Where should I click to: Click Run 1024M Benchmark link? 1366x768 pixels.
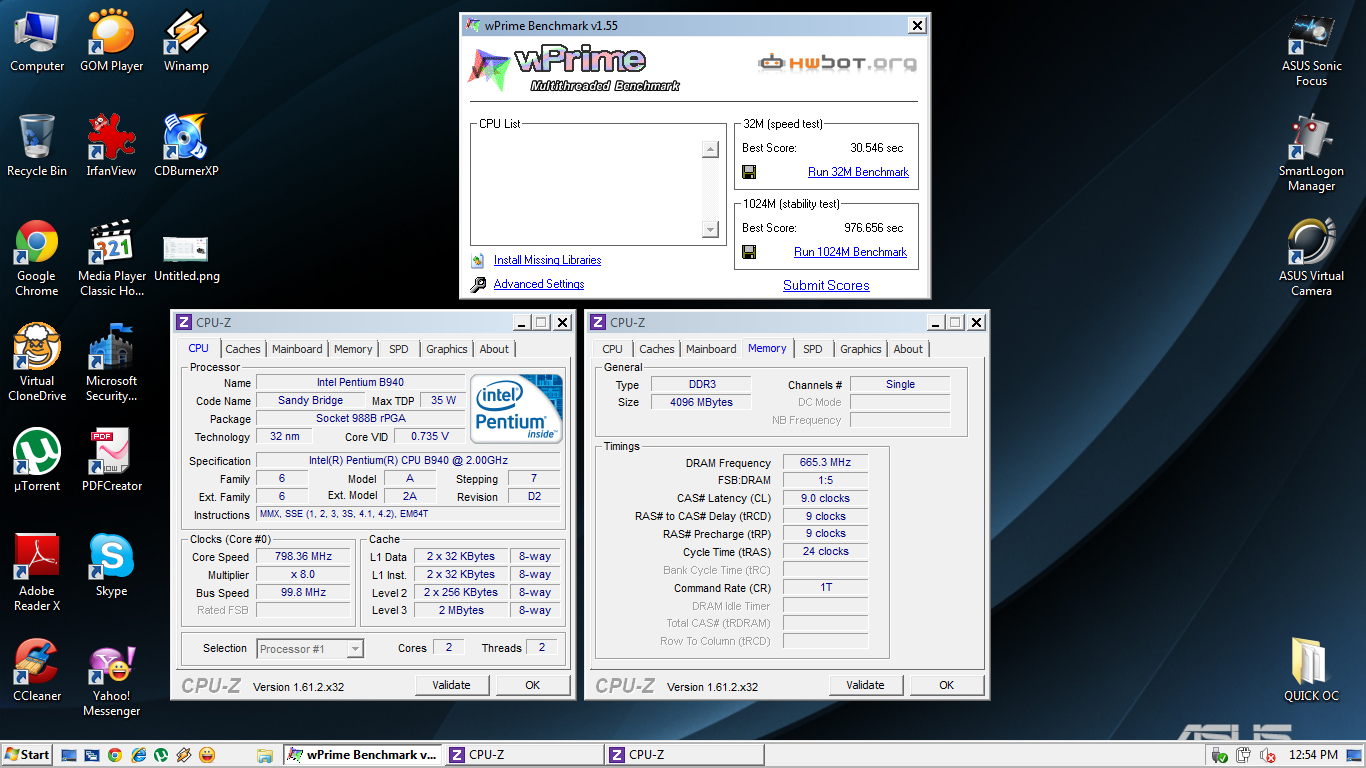(x=850, y=252)
